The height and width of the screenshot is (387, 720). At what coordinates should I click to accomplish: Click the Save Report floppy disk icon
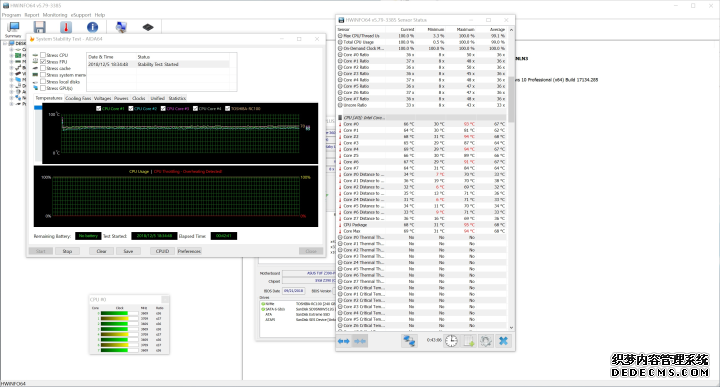40,28
